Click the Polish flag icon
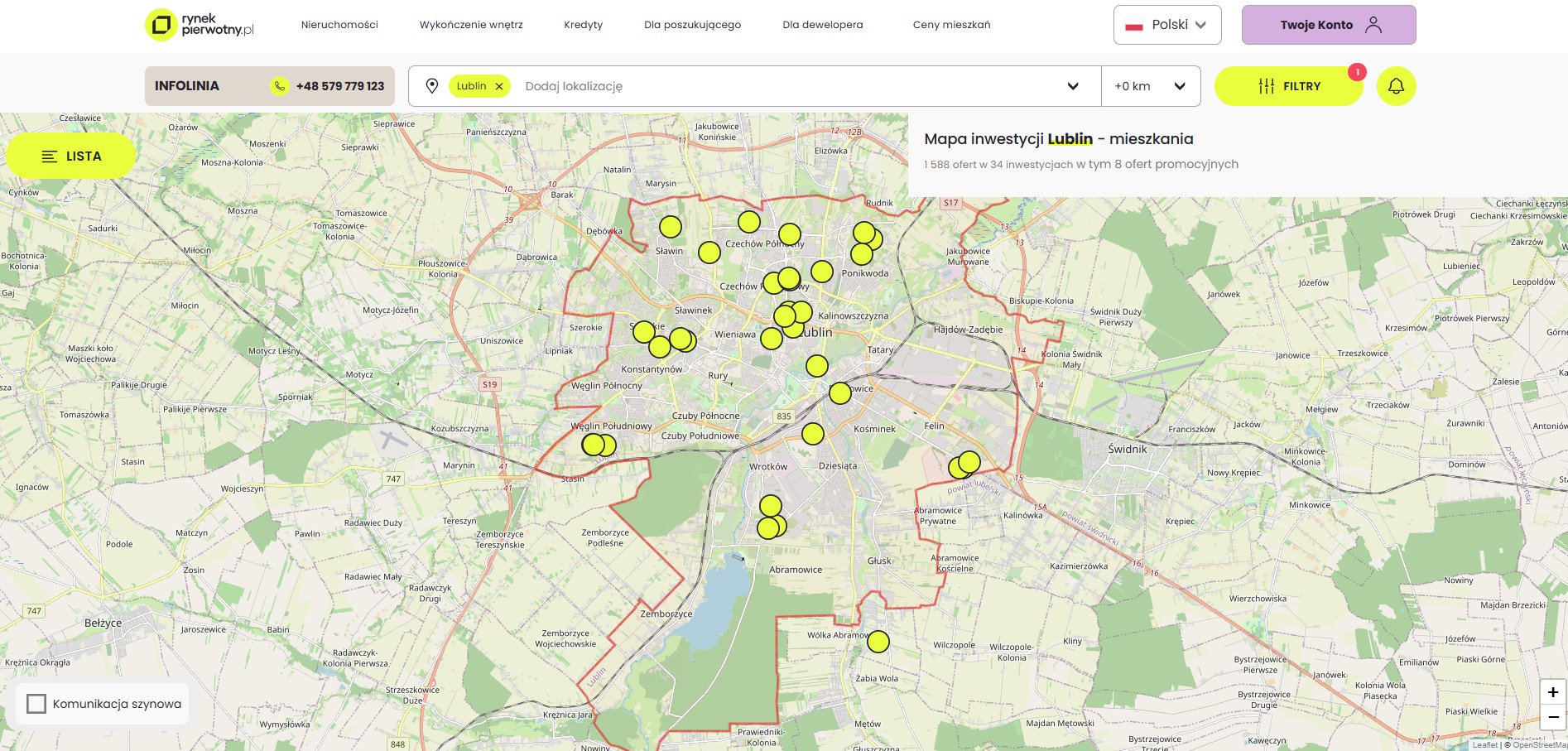 1132,24
